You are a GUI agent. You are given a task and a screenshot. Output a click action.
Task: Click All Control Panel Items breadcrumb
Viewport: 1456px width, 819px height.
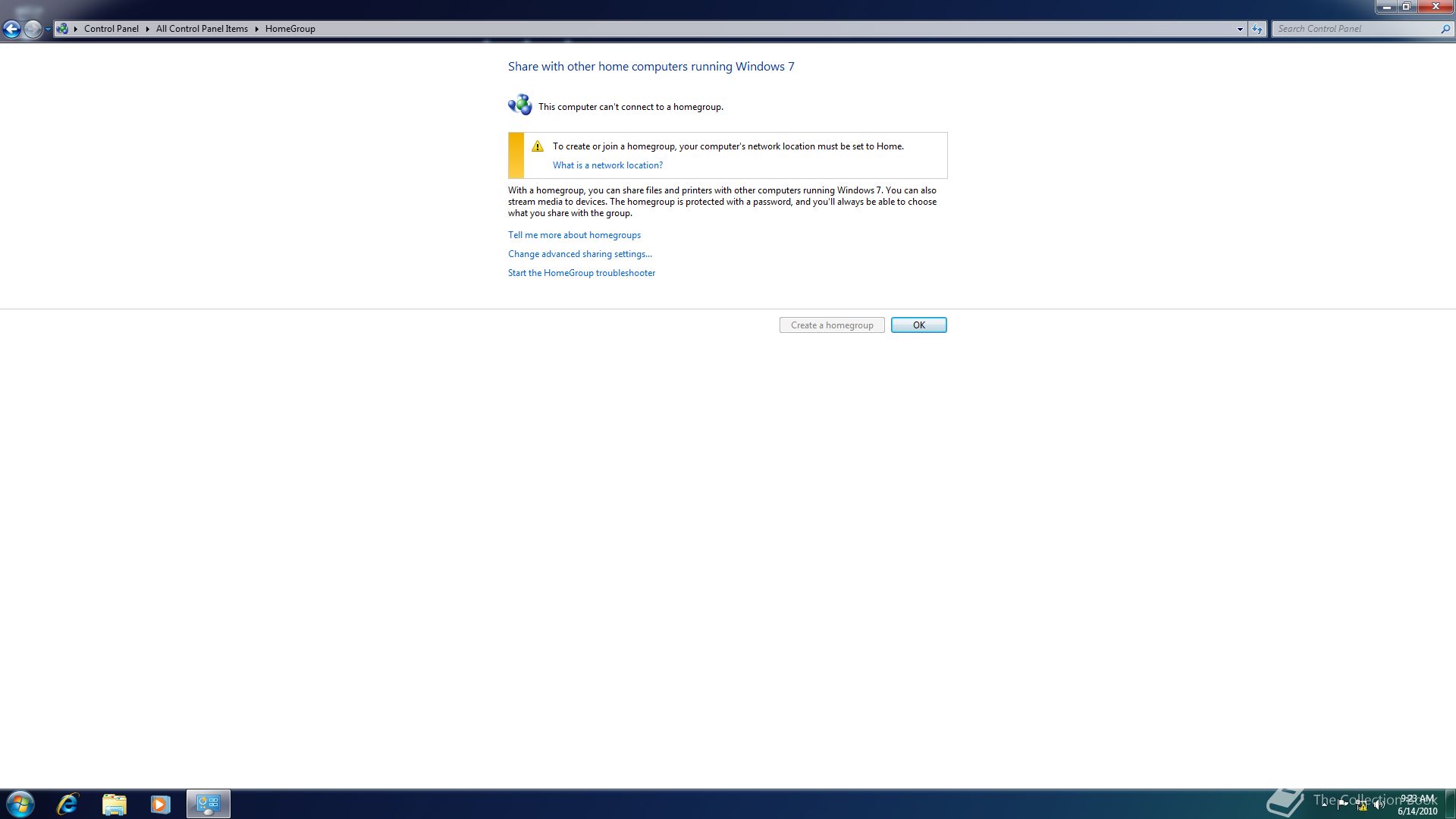pos(202,29)
